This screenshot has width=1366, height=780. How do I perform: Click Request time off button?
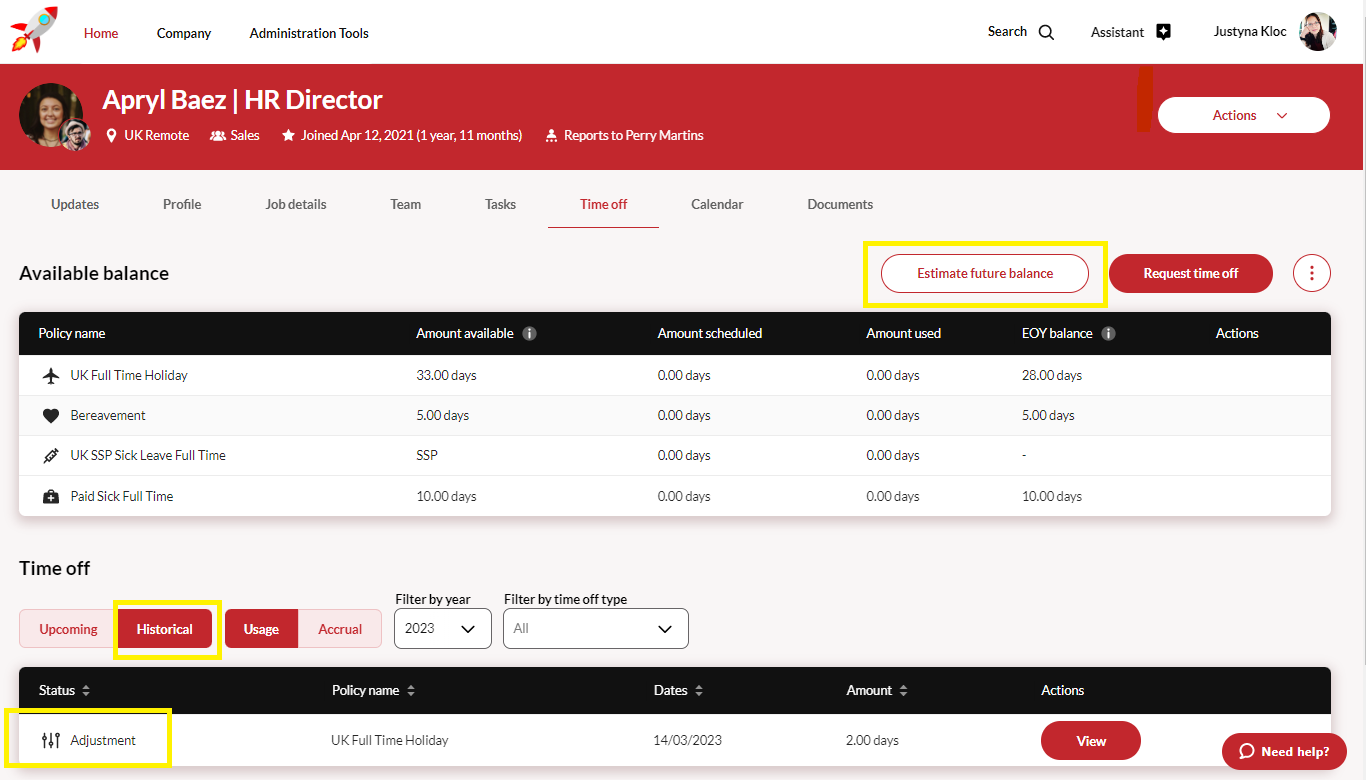[1190, 273]
